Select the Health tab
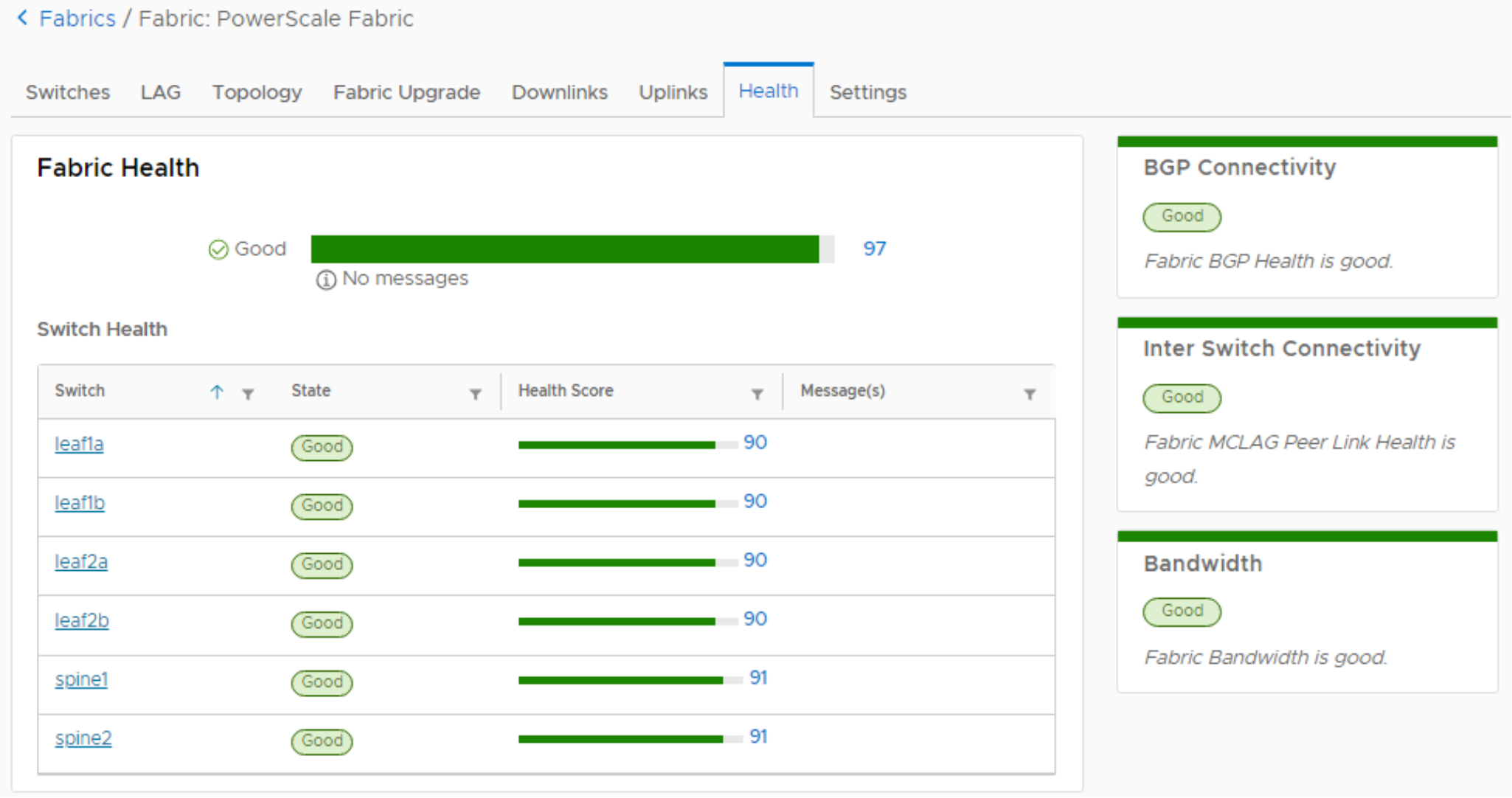This screenshot has height=798, width=1512. (769, 91)
